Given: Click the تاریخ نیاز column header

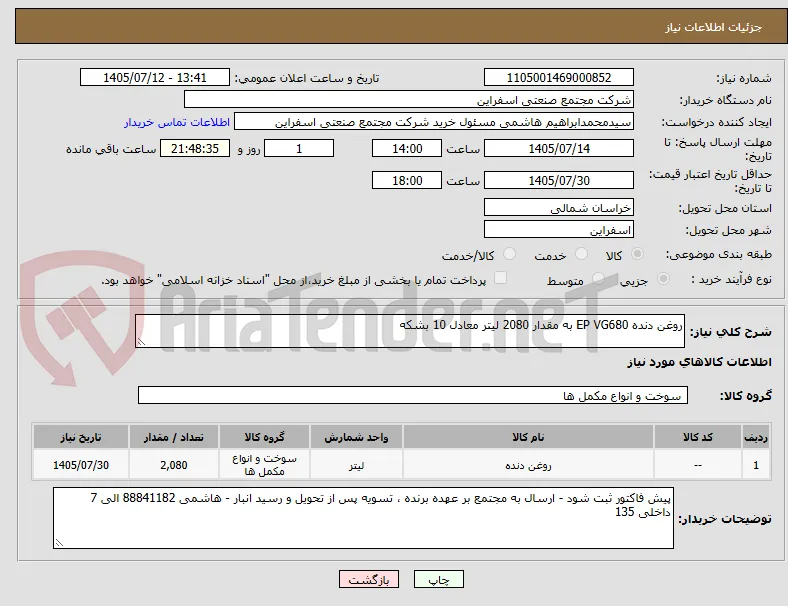Looking at the screenshot, I should [81, 437].
